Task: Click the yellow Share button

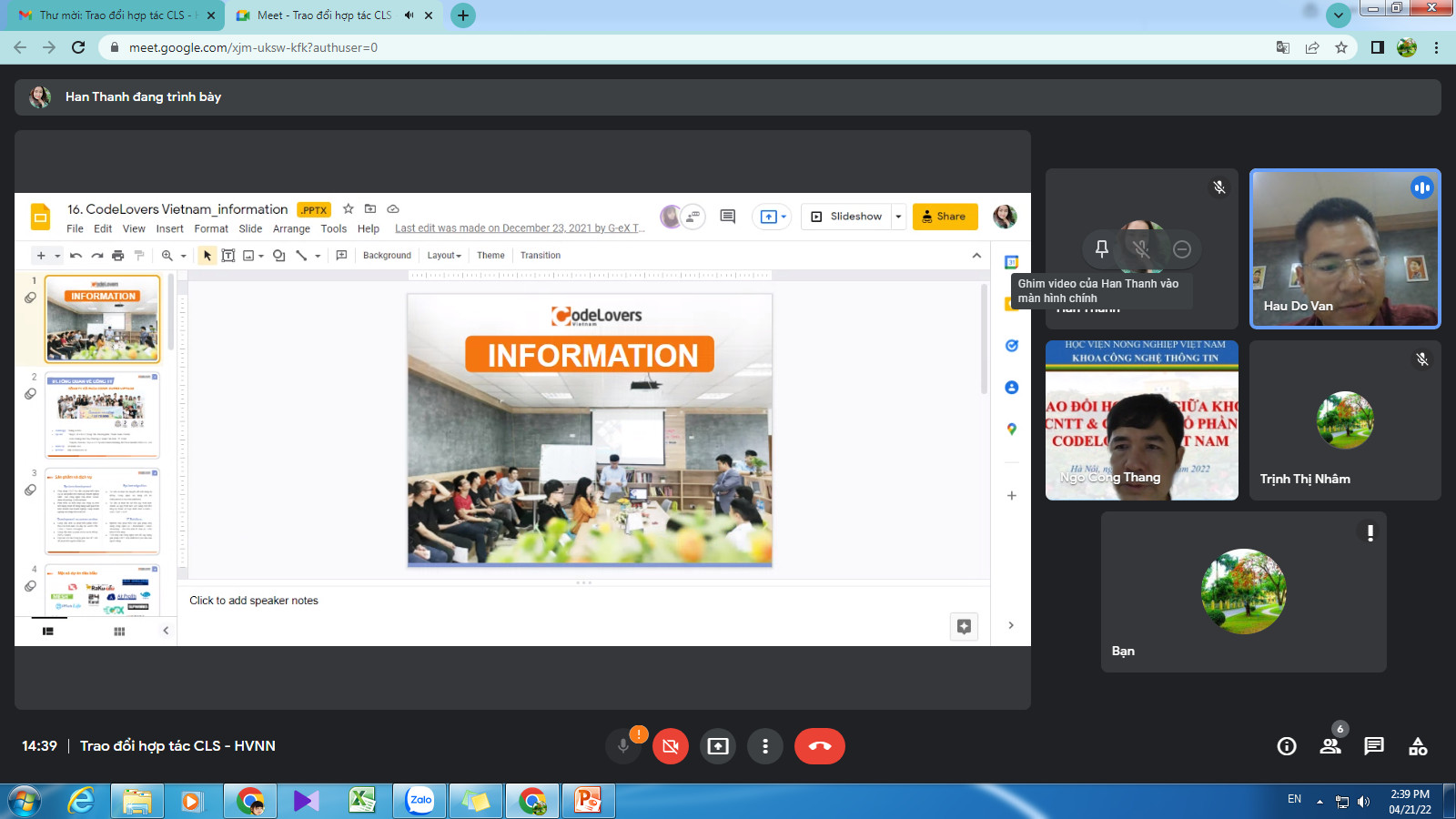Action: pyautogui.click(x=945, y=217)
